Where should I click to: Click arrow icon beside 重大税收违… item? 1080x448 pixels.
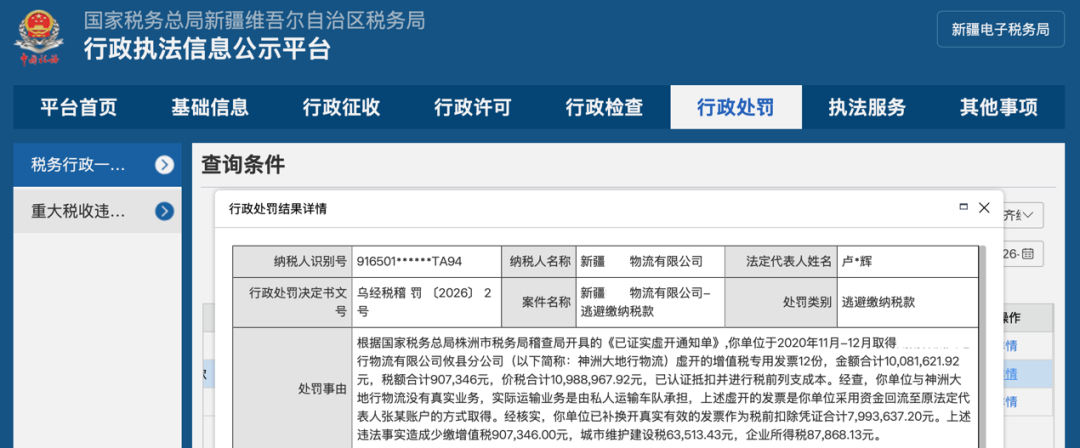165,211
